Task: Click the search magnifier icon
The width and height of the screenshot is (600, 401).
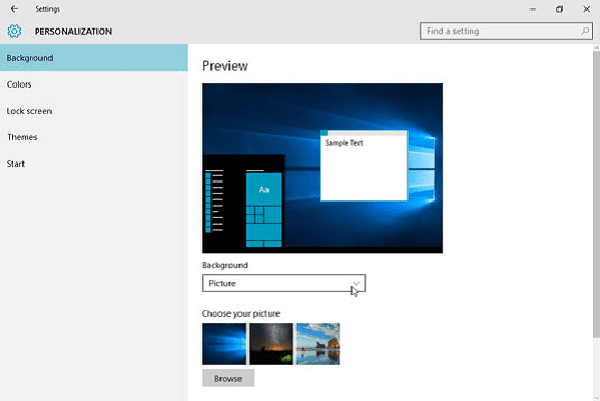Action: click(585, 31)
